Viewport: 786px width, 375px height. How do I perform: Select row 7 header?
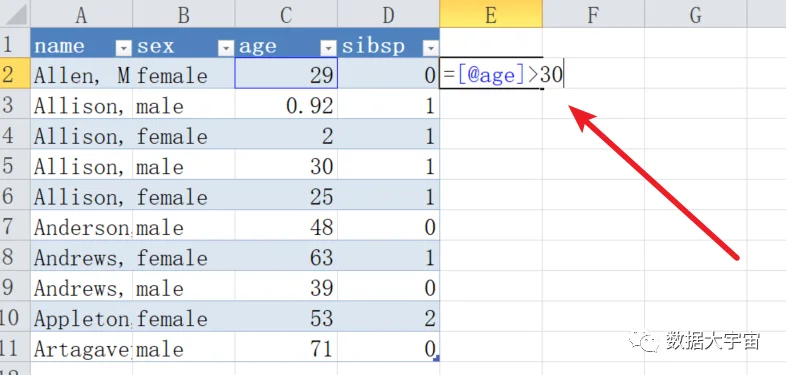pyautogui.click(x=15, y=225)
